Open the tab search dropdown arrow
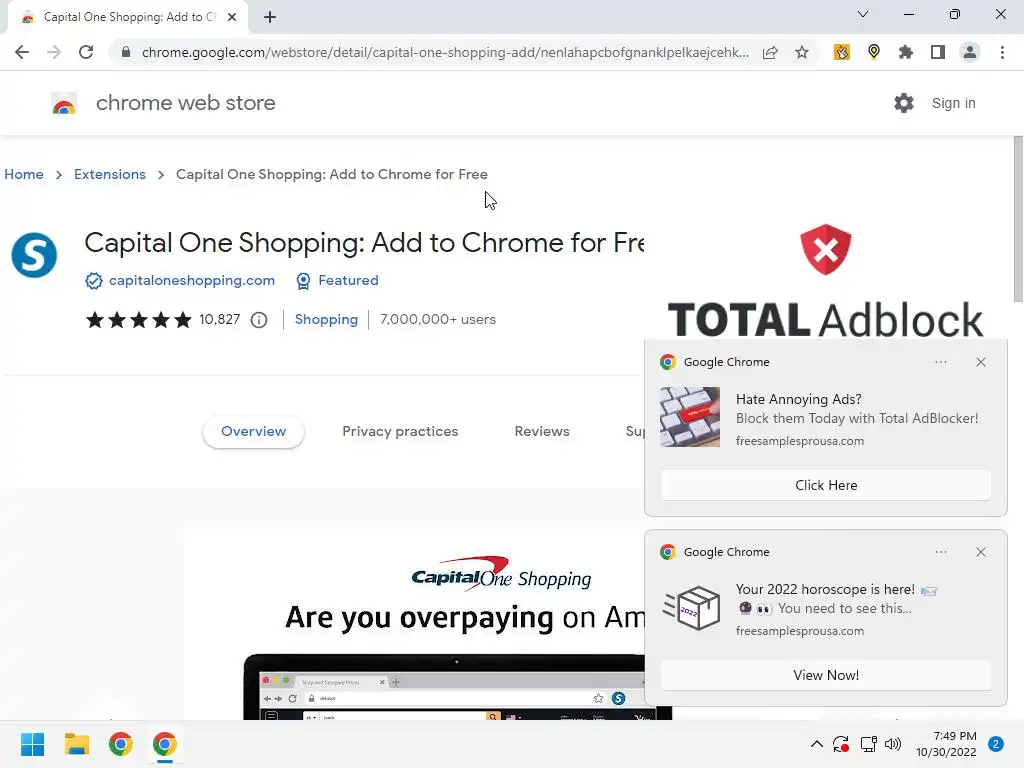This screenshot has width=1024, height=768. [863, 14]
